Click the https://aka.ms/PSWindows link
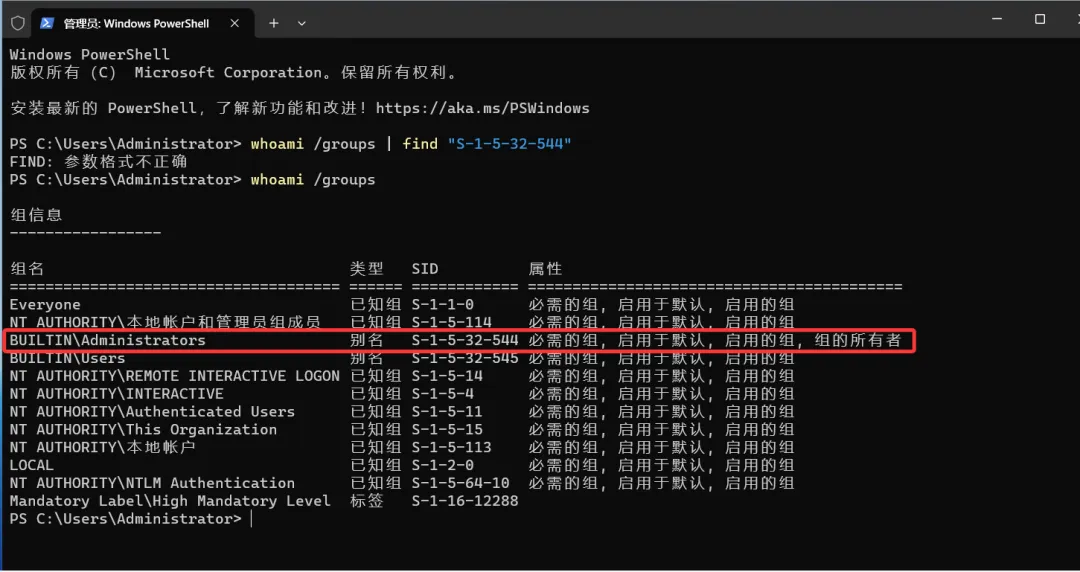Image resolution: width=1080 pixels, height=572 pixels. tap(483, 108)
